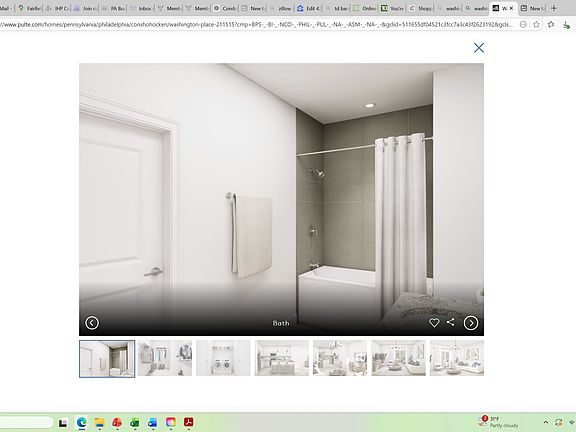Switch to the Fairfield tab

click(29, 8)
